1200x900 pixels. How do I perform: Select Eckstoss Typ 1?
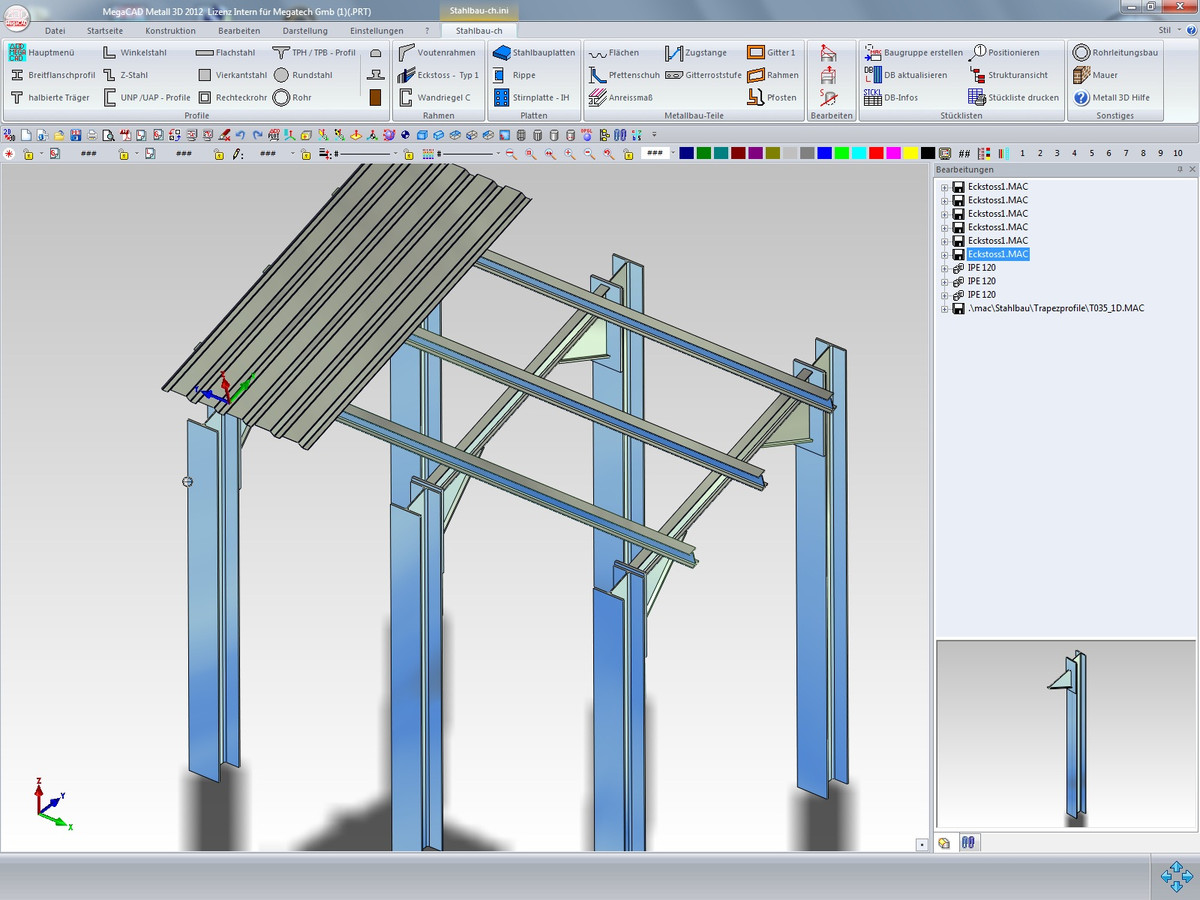click(x=438, y=75)
